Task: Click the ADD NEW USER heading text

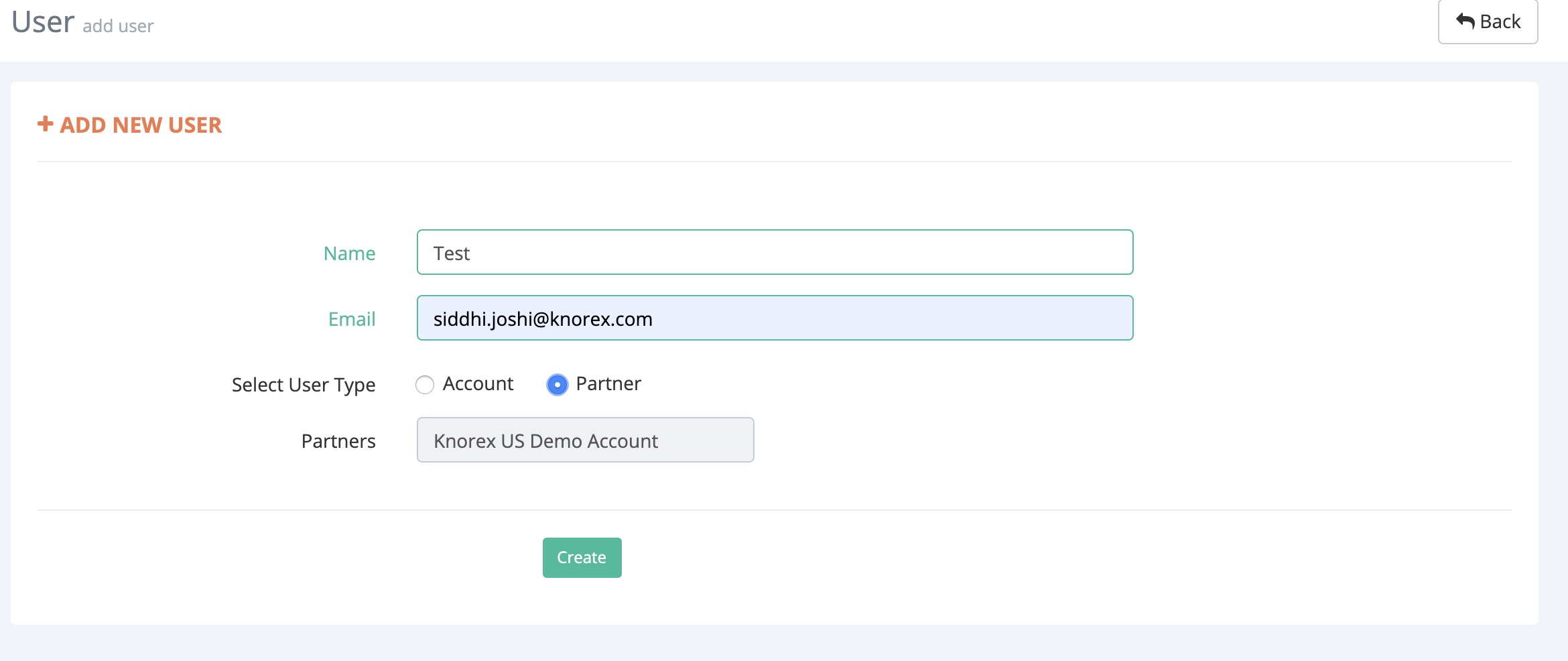Action: pyautogui.click(x=141, y=125)
